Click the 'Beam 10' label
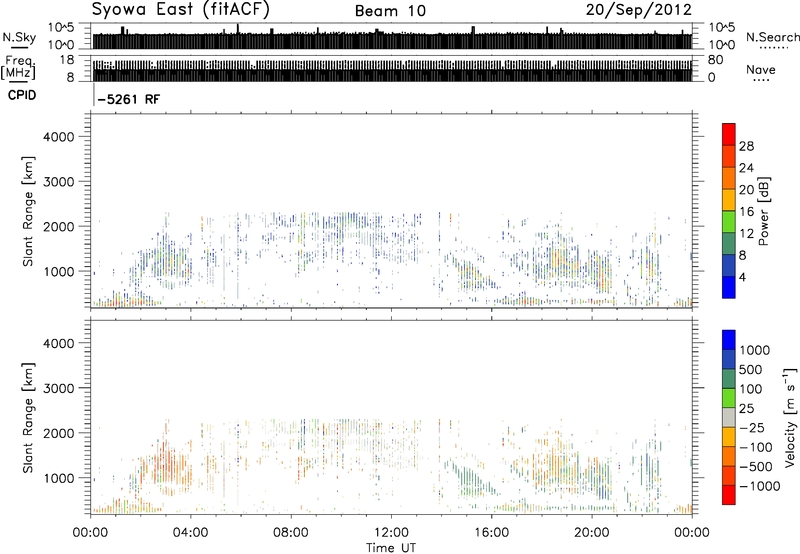Image resolution: width=800 pixels, height=554 pixels. pos(390,11)
